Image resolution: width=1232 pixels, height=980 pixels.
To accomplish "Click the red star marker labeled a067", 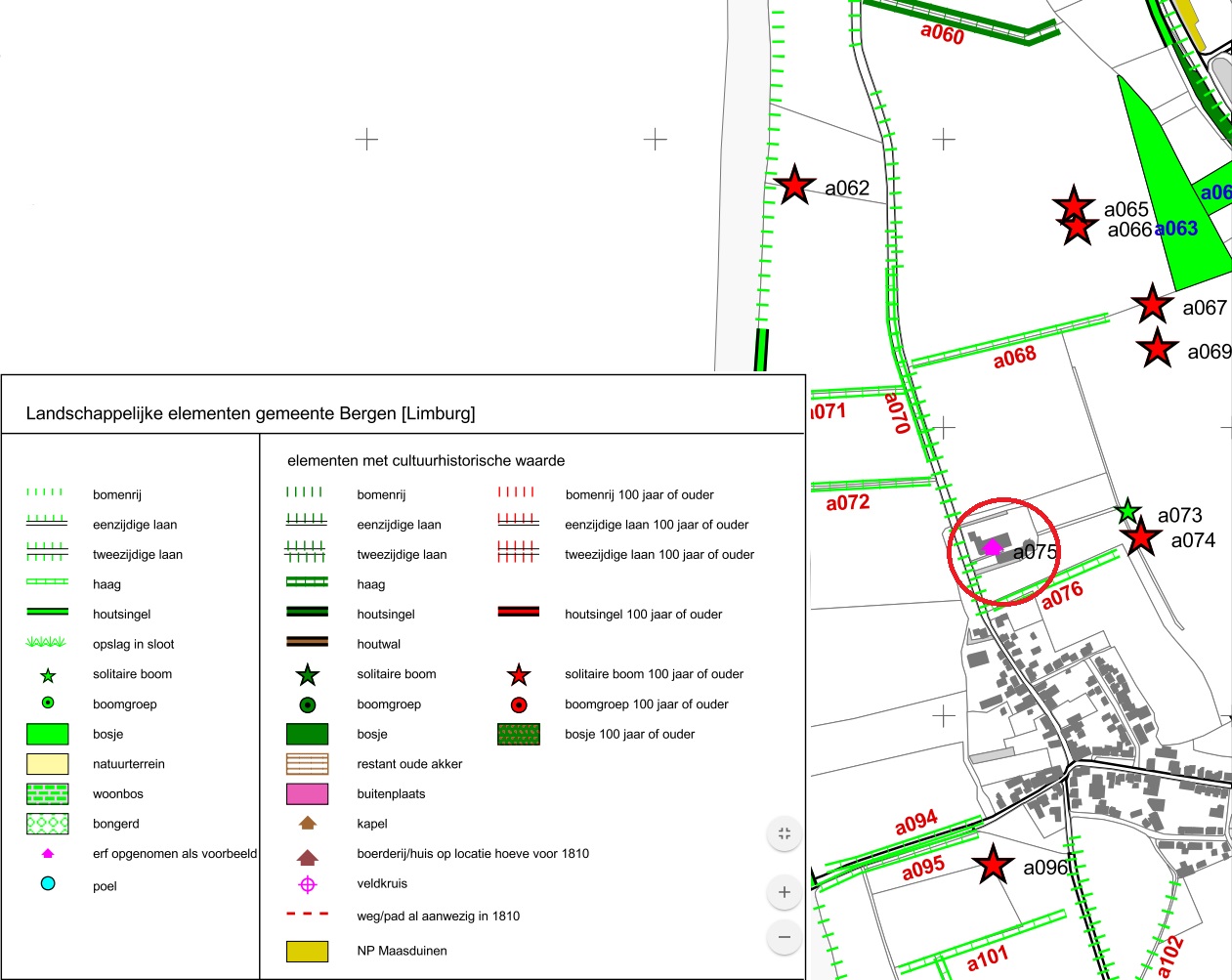I will coord(1153,305).
